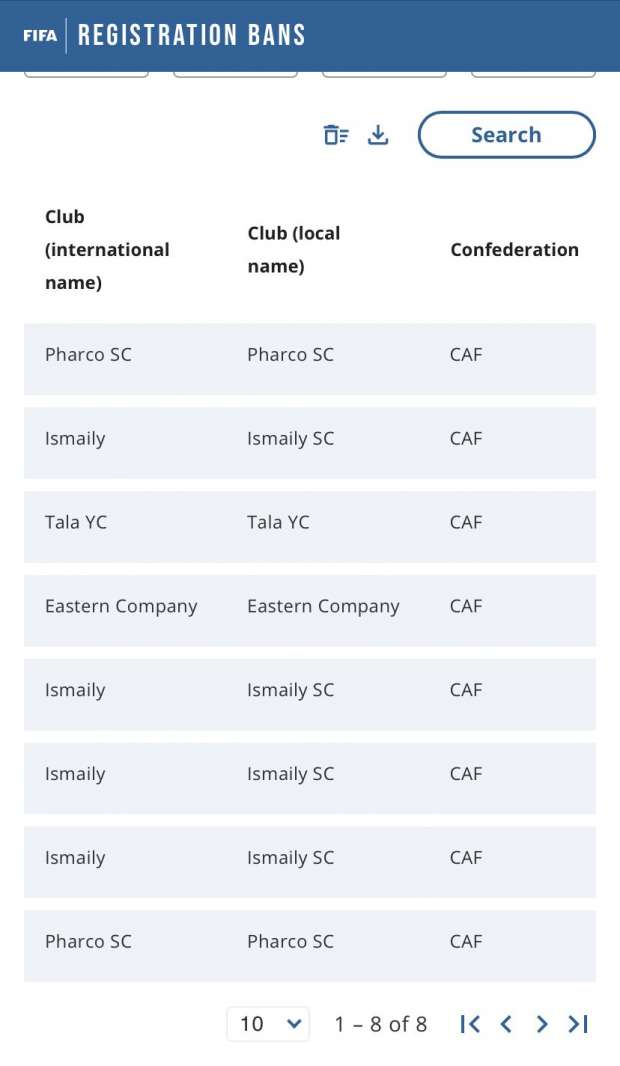Screen dimensions: 620x1066
Task: Open the rows-per-page dropdown showing 10
Action: 268,1024
